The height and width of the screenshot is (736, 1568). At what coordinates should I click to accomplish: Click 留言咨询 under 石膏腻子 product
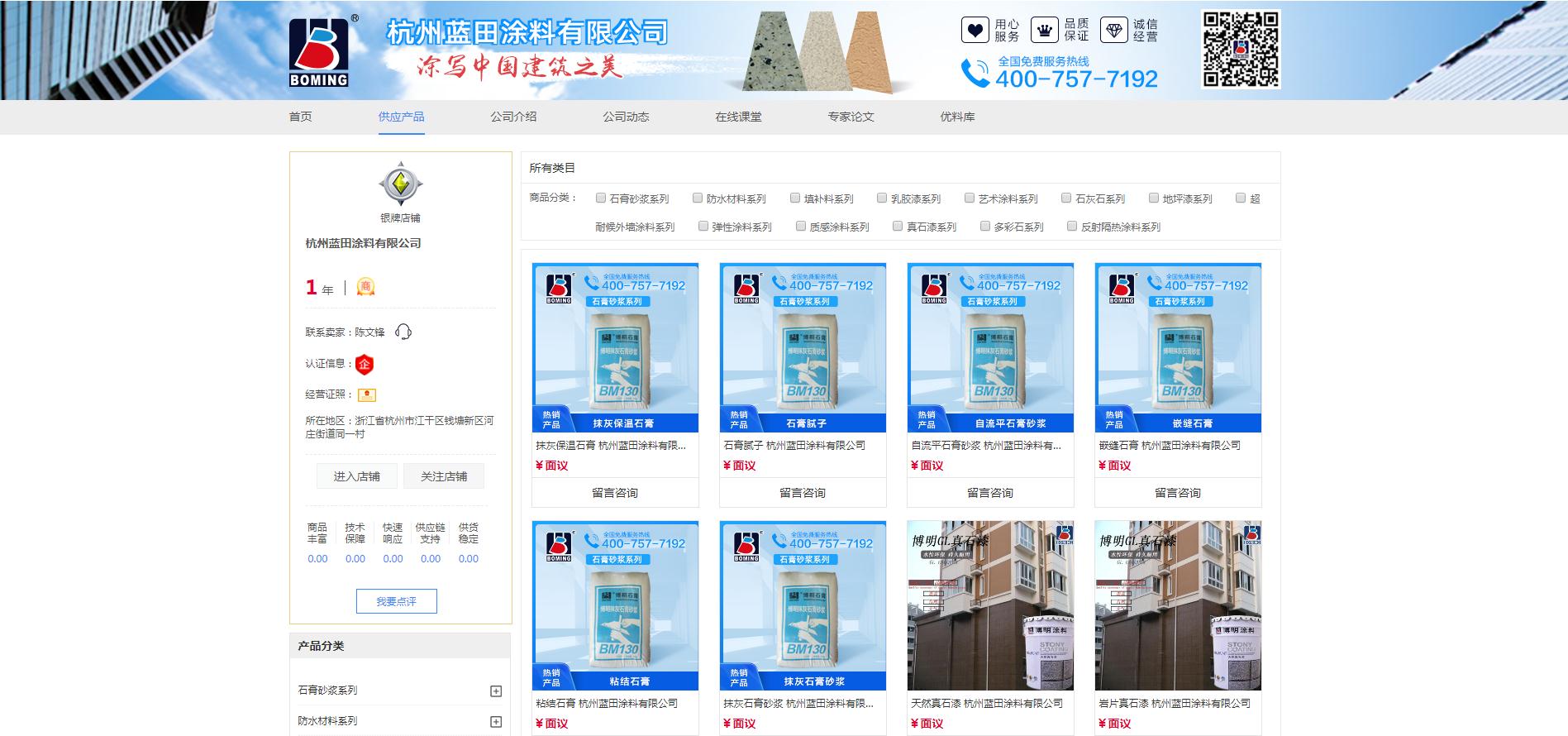point(803,493)
